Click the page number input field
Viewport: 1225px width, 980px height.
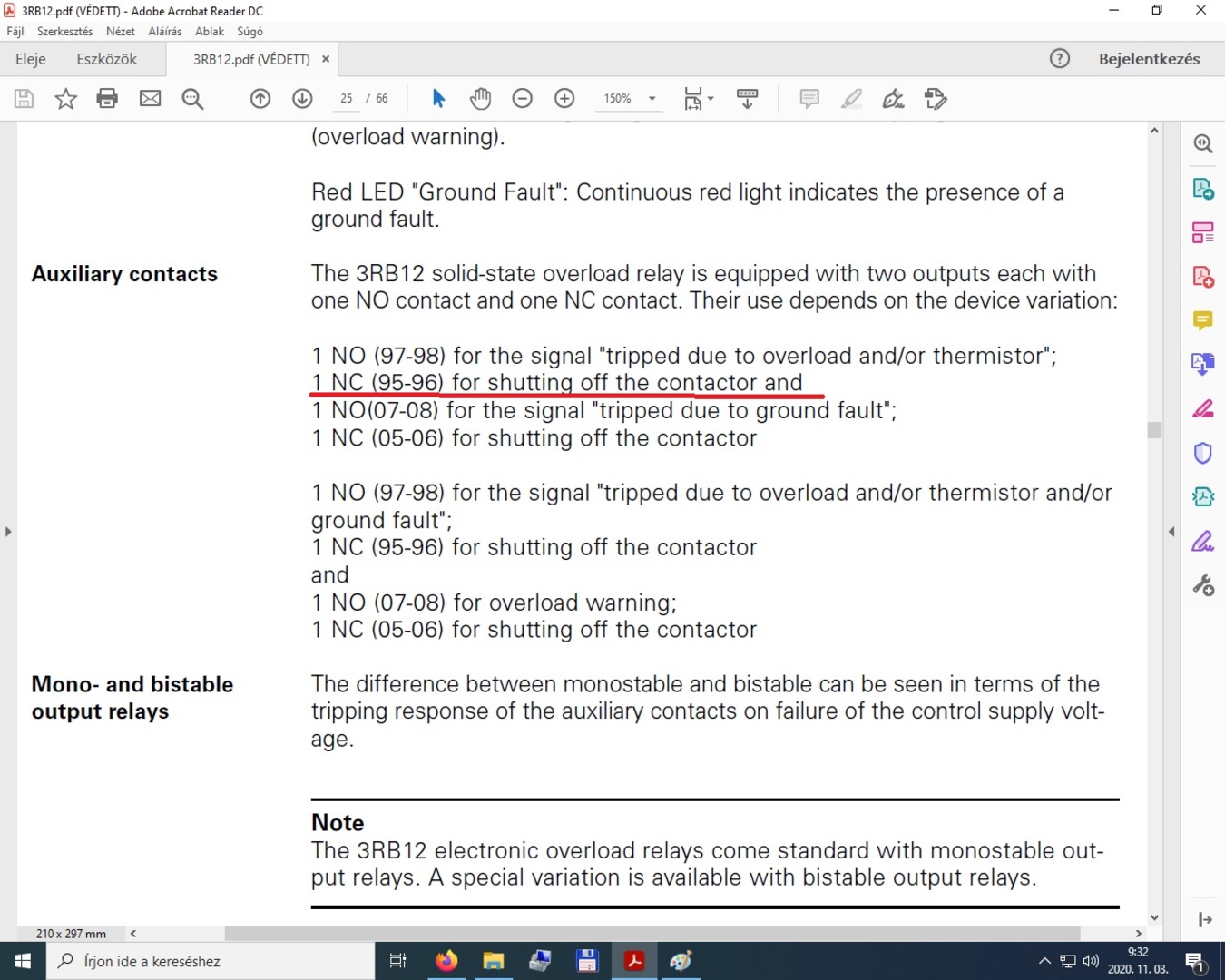(x=347, y=99)
